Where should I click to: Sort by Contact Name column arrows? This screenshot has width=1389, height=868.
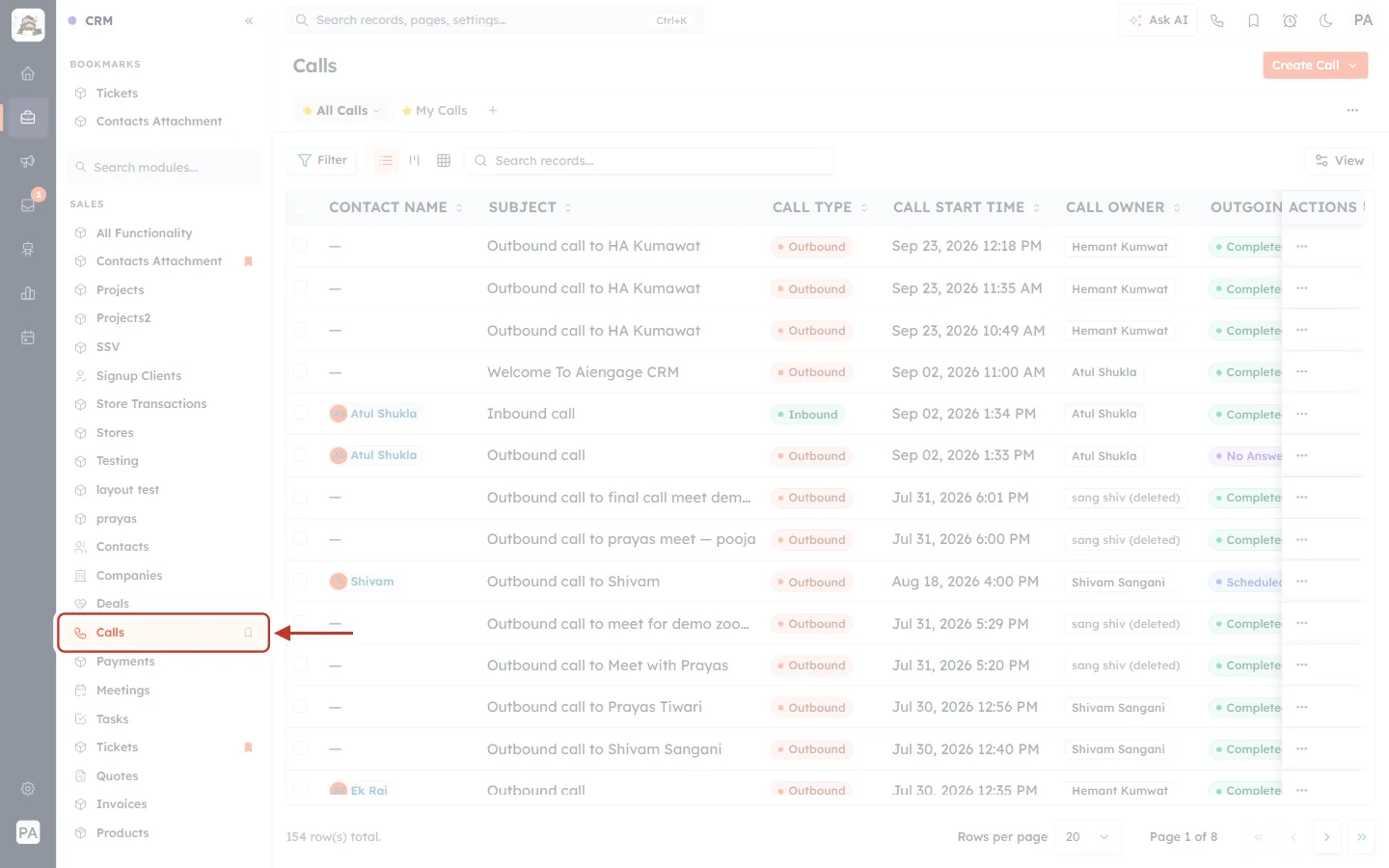pos(459,207)
